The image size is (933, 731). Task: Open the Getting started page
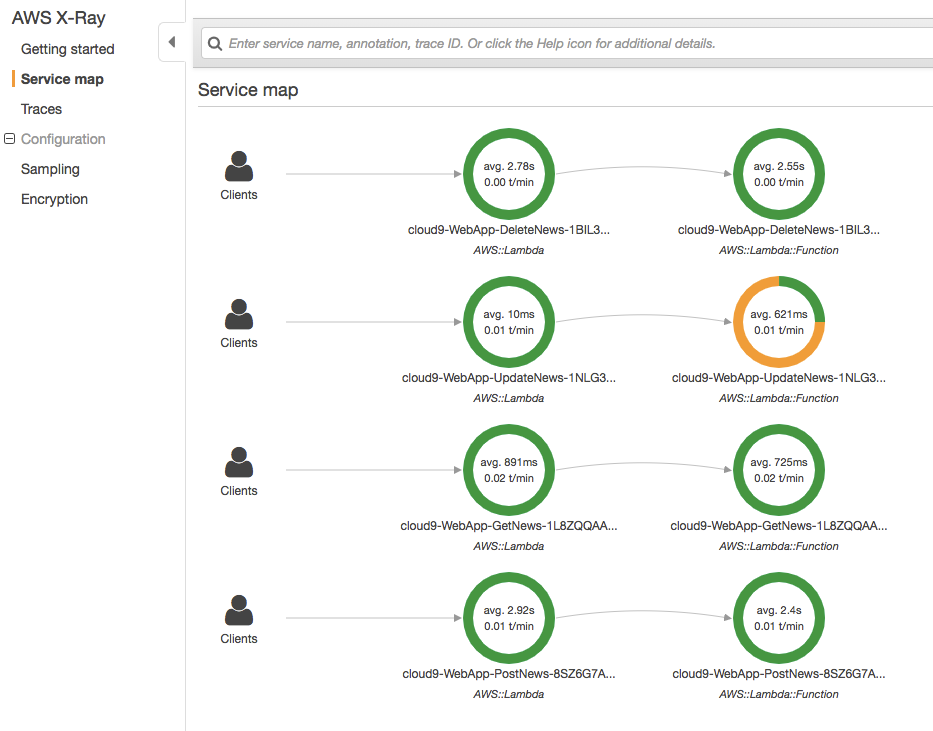pos(67,49)
